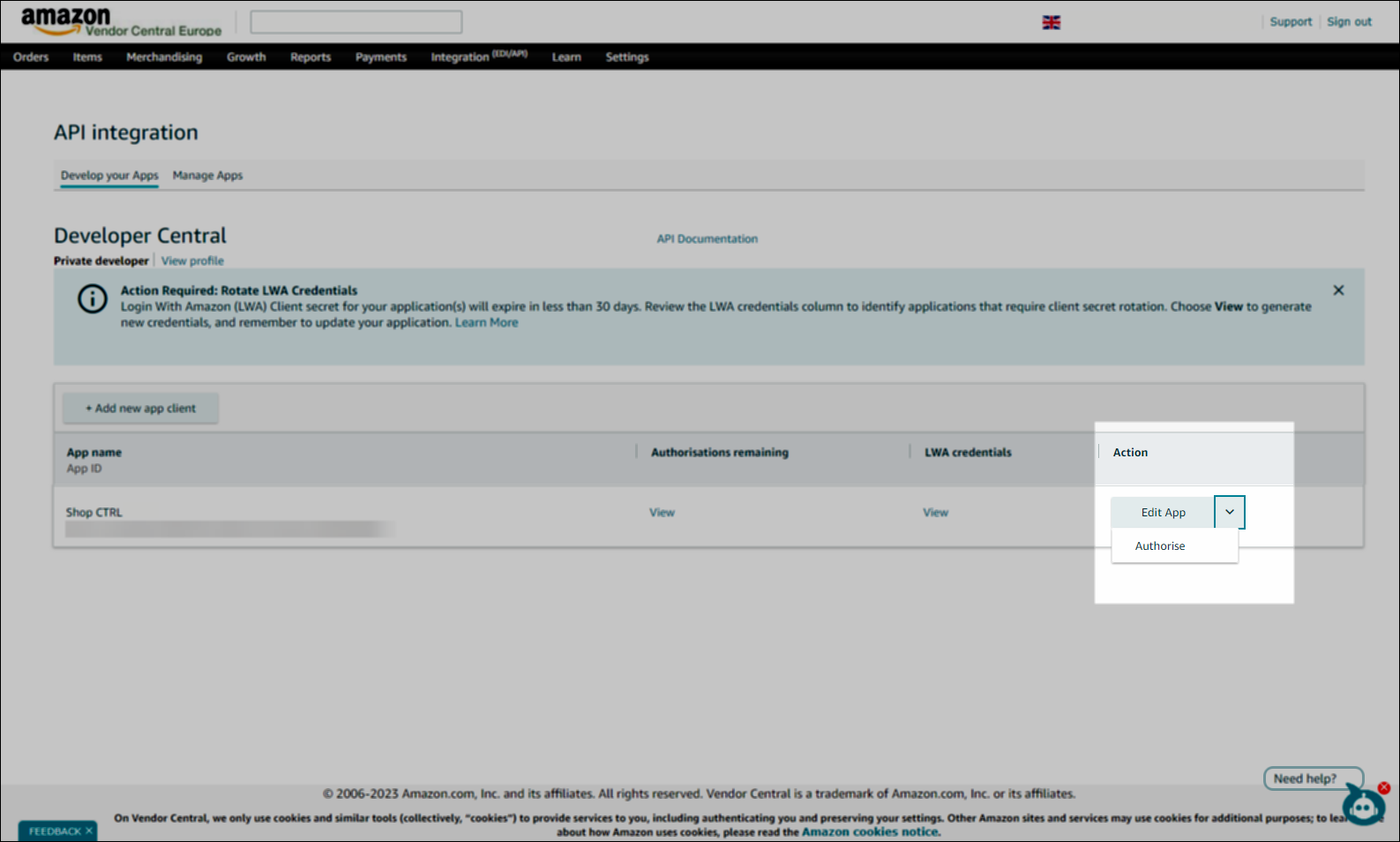Click the Need help? bubble
1400x842 pixels.
point(1314,778)
